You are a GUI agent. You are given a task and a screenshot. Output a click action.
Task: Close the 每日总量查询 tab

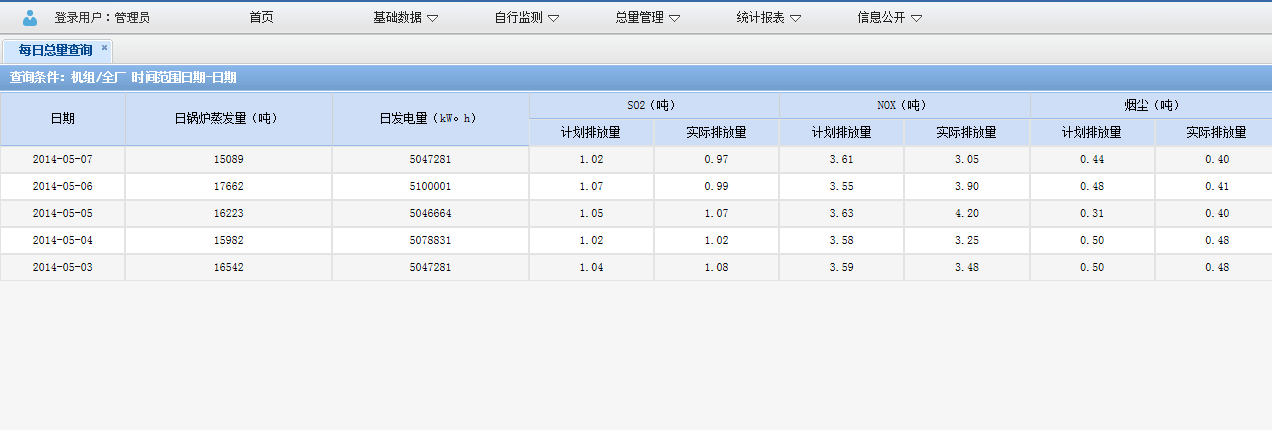[104, 48]
